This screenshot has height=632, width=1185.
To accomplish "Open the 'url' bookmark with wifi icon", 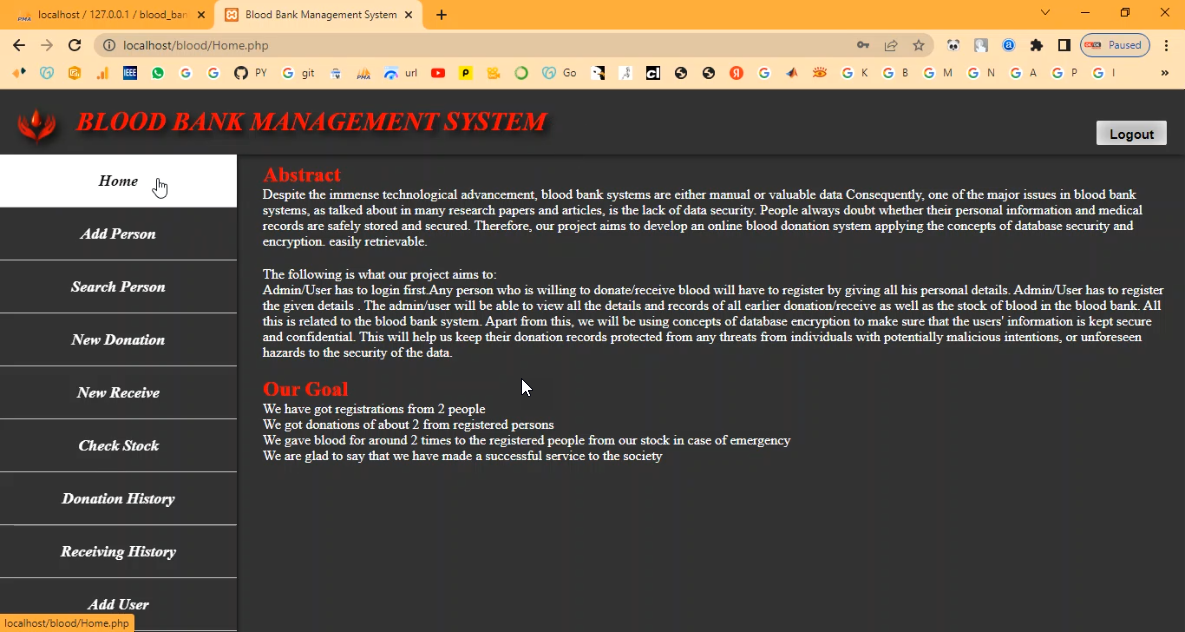I will (x=401, y=73).
